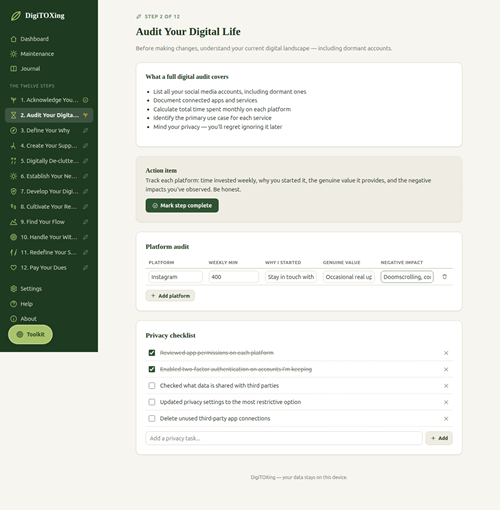Viewport: 500px width, 510px height.
Task: Add a new platform row
Action: (x=170, y=296)
